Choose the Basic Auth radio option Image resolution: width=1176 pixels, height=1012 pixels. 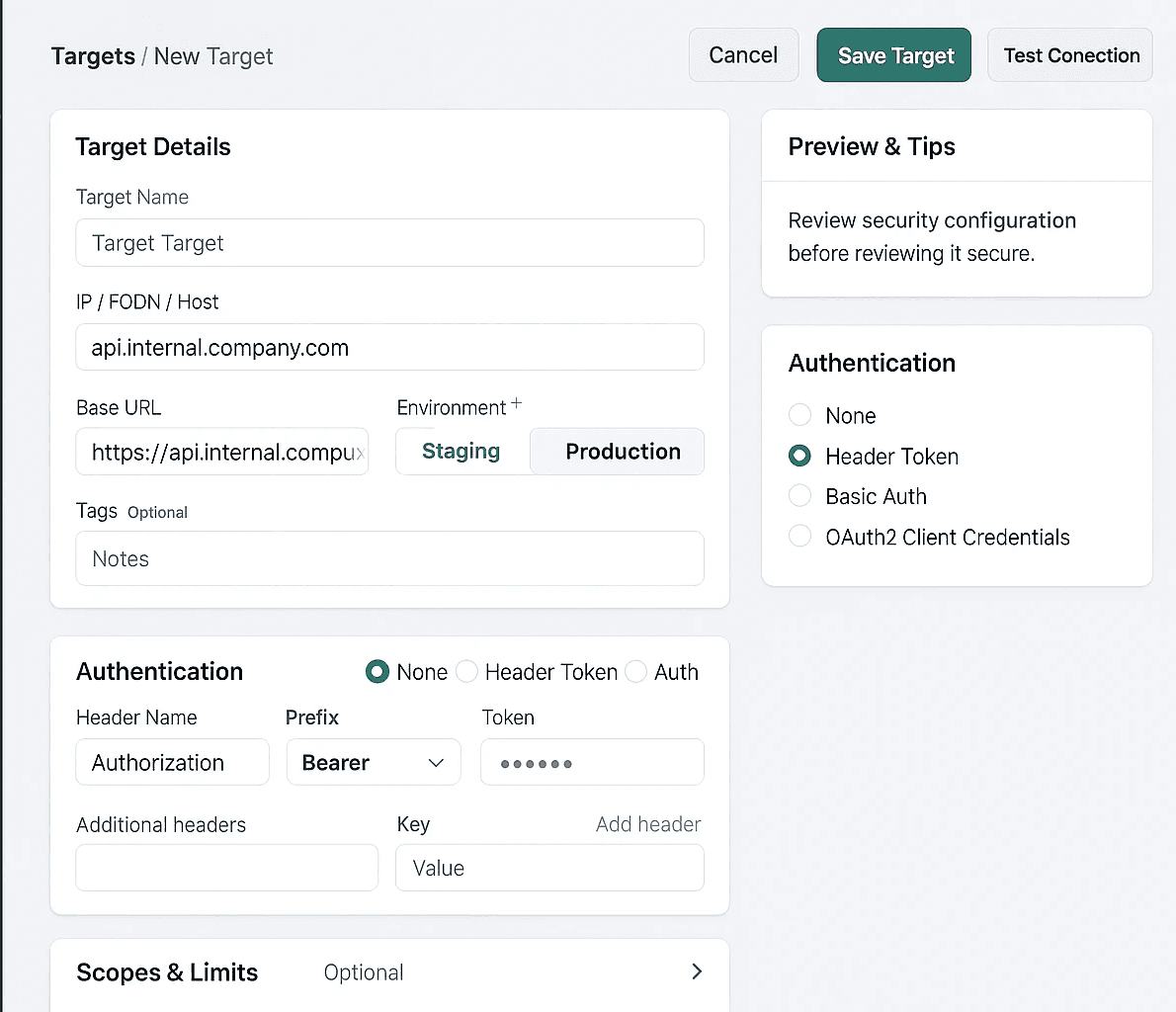[x=800, y=496]
